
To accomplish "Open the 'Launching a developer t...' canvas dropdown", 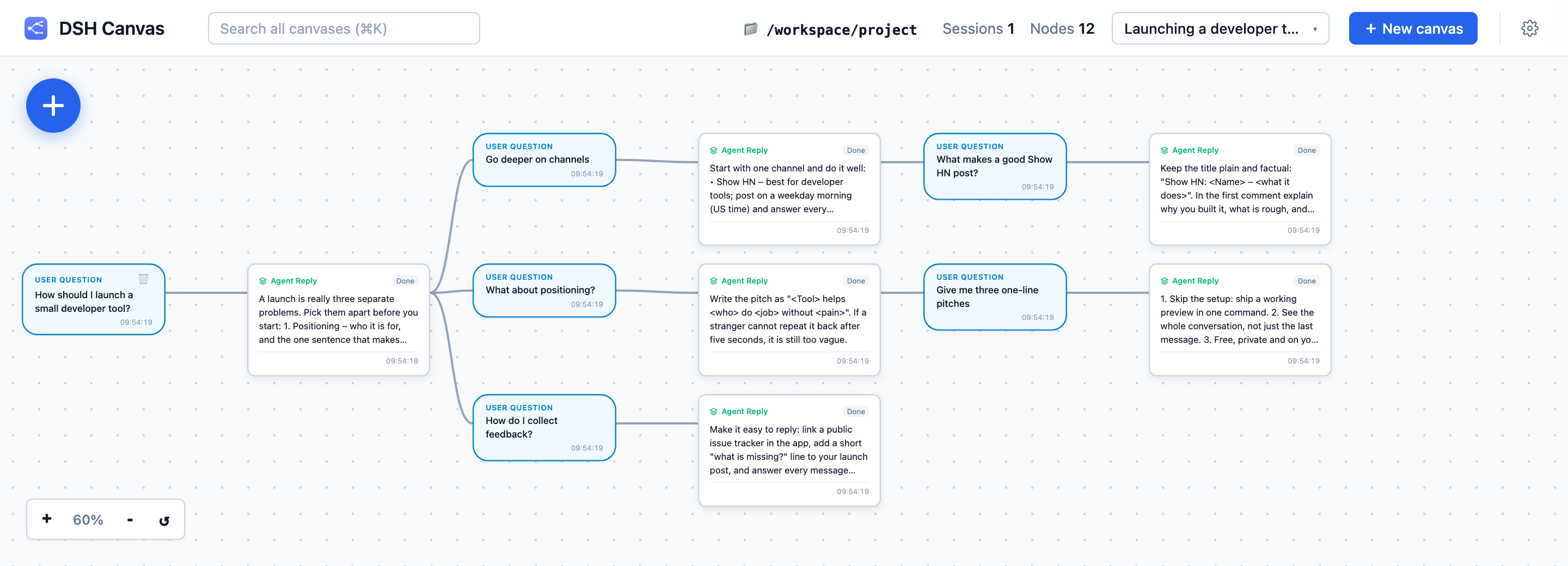I will (x=1220, y=29).
